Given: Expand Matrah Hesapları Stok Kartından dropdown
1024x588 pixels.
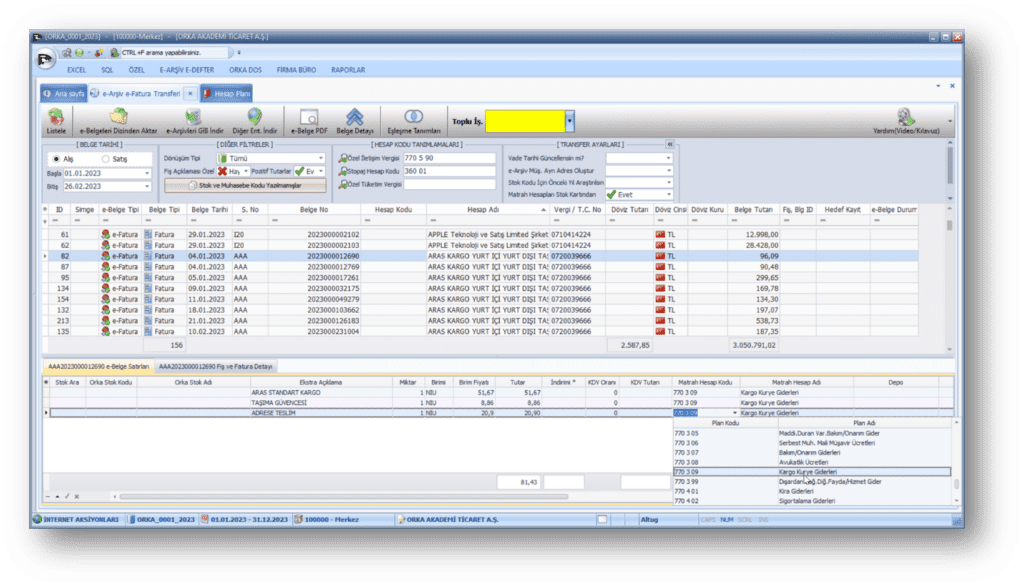Looking at the screenshot, I should (668, 194).
